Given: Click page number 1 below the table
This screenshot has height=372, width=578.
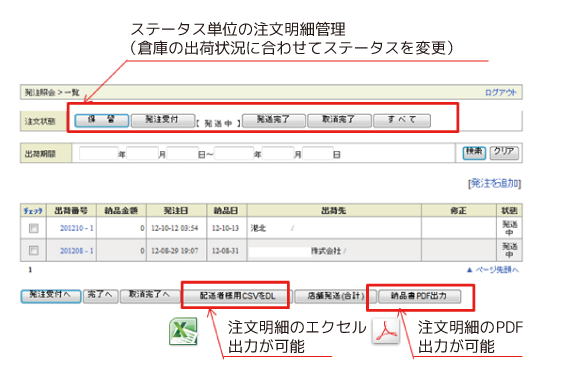Looking at the screenshot, I should pyautogui.click(x=30, y=270).
